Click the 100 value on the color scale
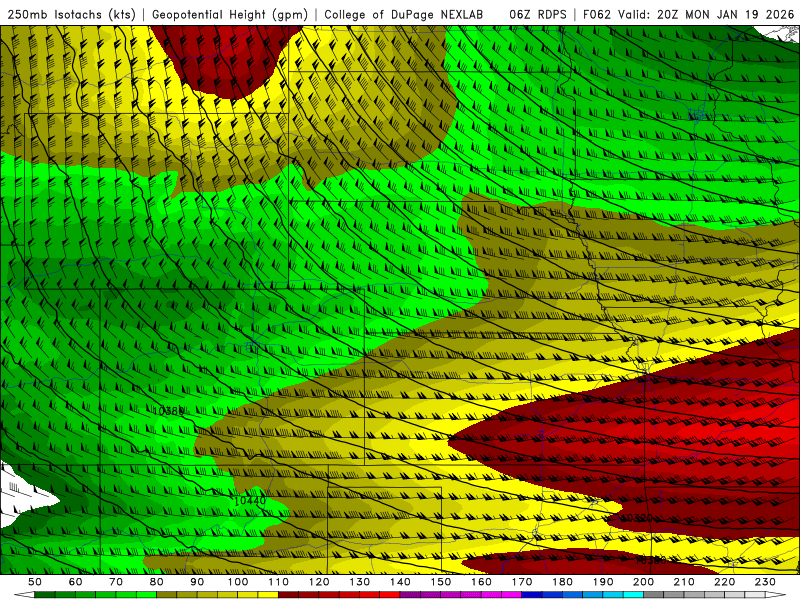This screenshot has width=800, height=600. [x=238, y=582]
